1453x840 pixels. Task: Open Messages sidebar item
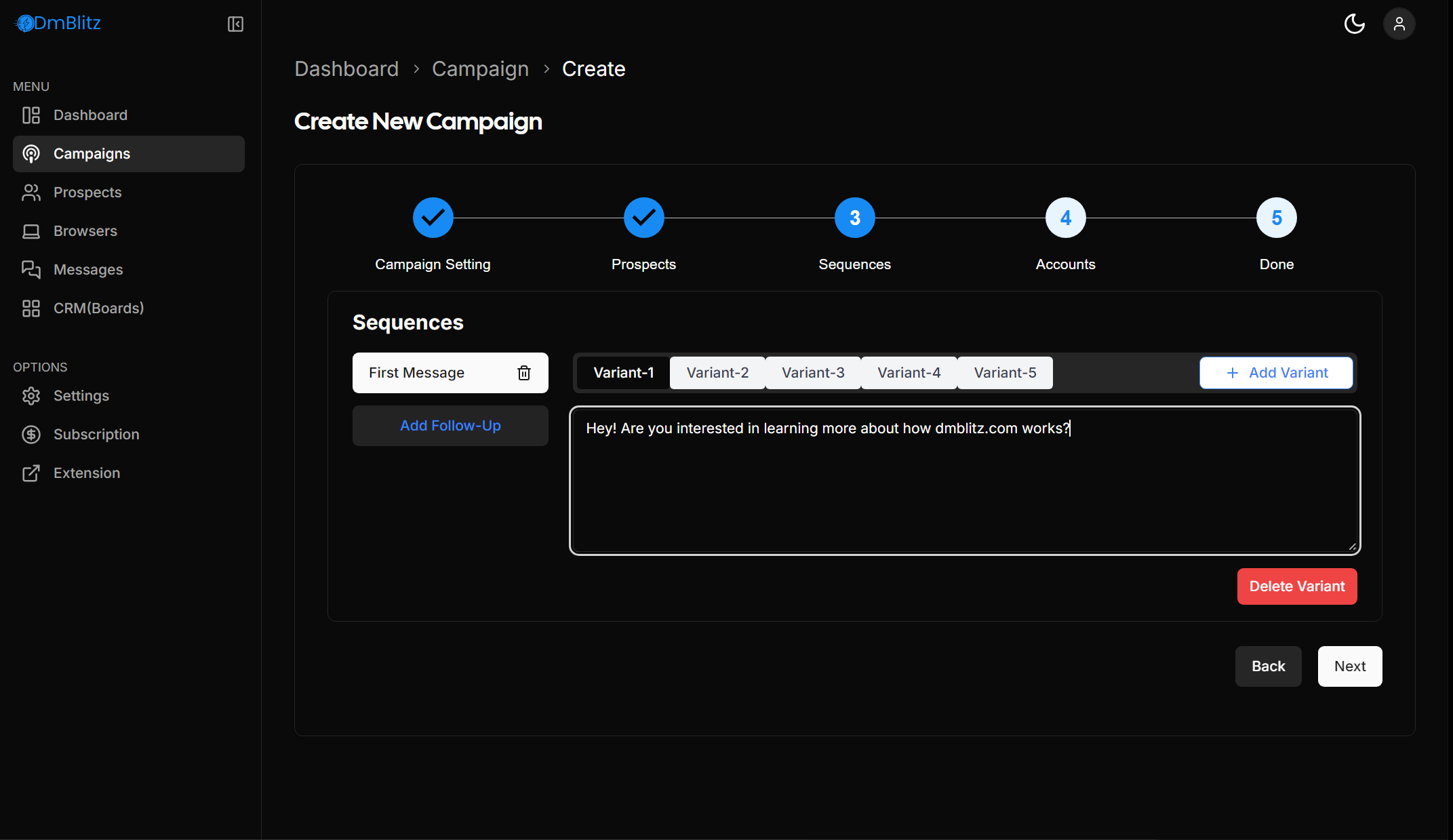(x=129, y=270)
